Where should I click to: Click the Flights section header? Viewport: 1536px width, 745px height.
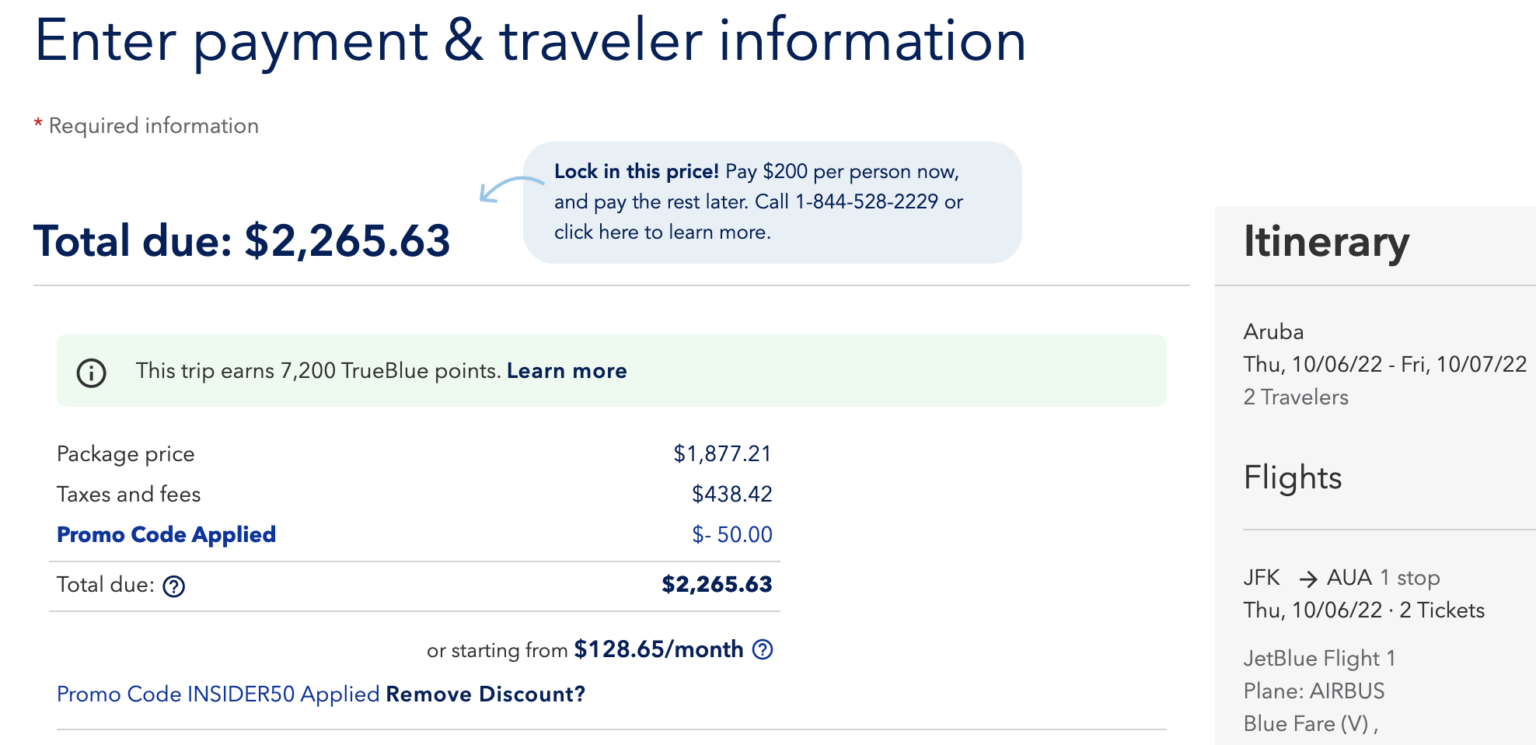coord(1292,478)
